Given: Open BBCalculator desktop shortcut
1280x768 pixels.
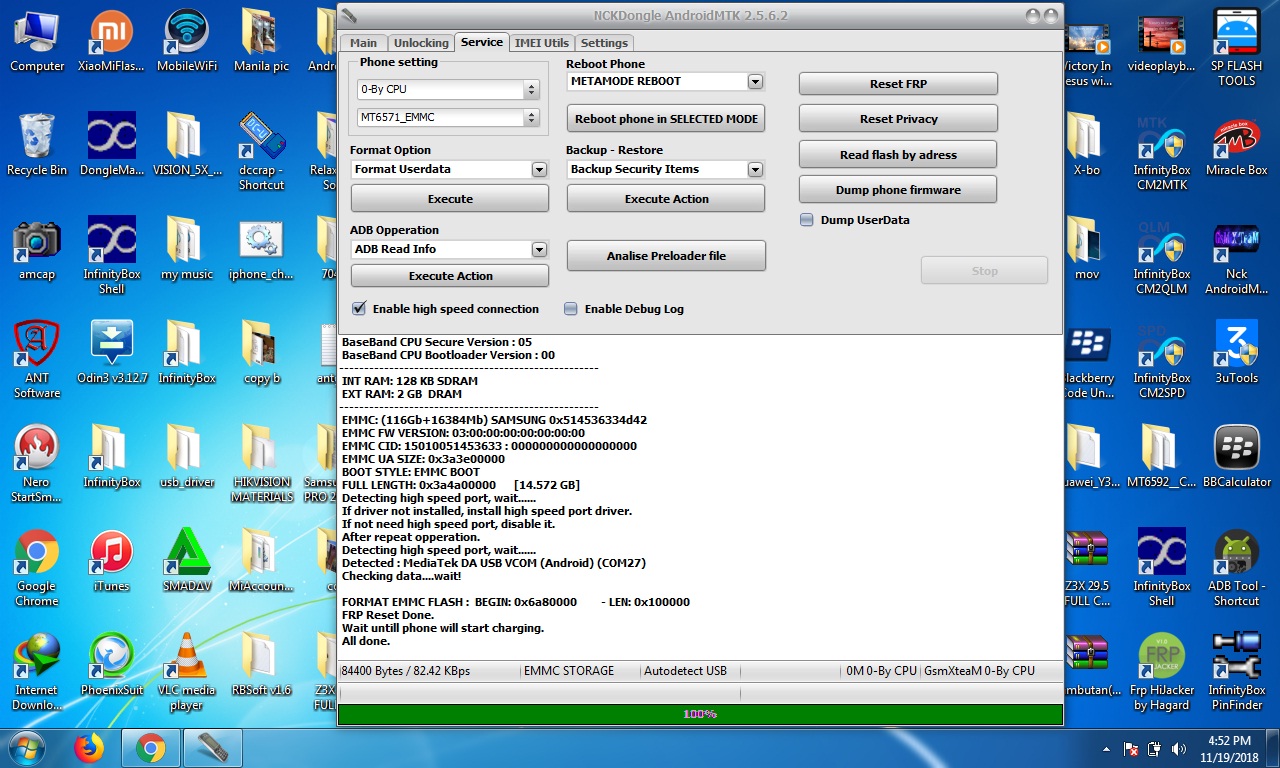Looking at the screenshot, I should tap(1236, 458).
